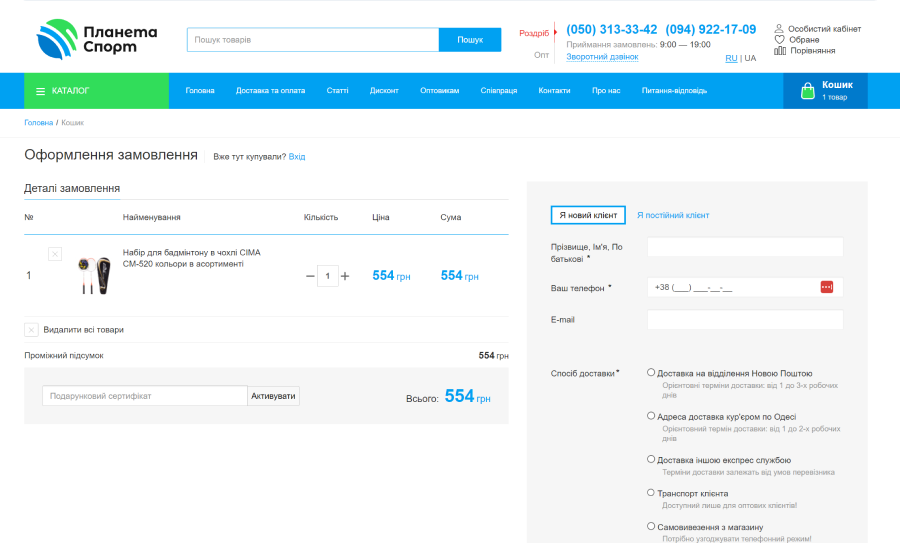The height and width of the screenshot is (543, 900).
Task: Select the Роздріб retail option
Action: coord(534,33)
